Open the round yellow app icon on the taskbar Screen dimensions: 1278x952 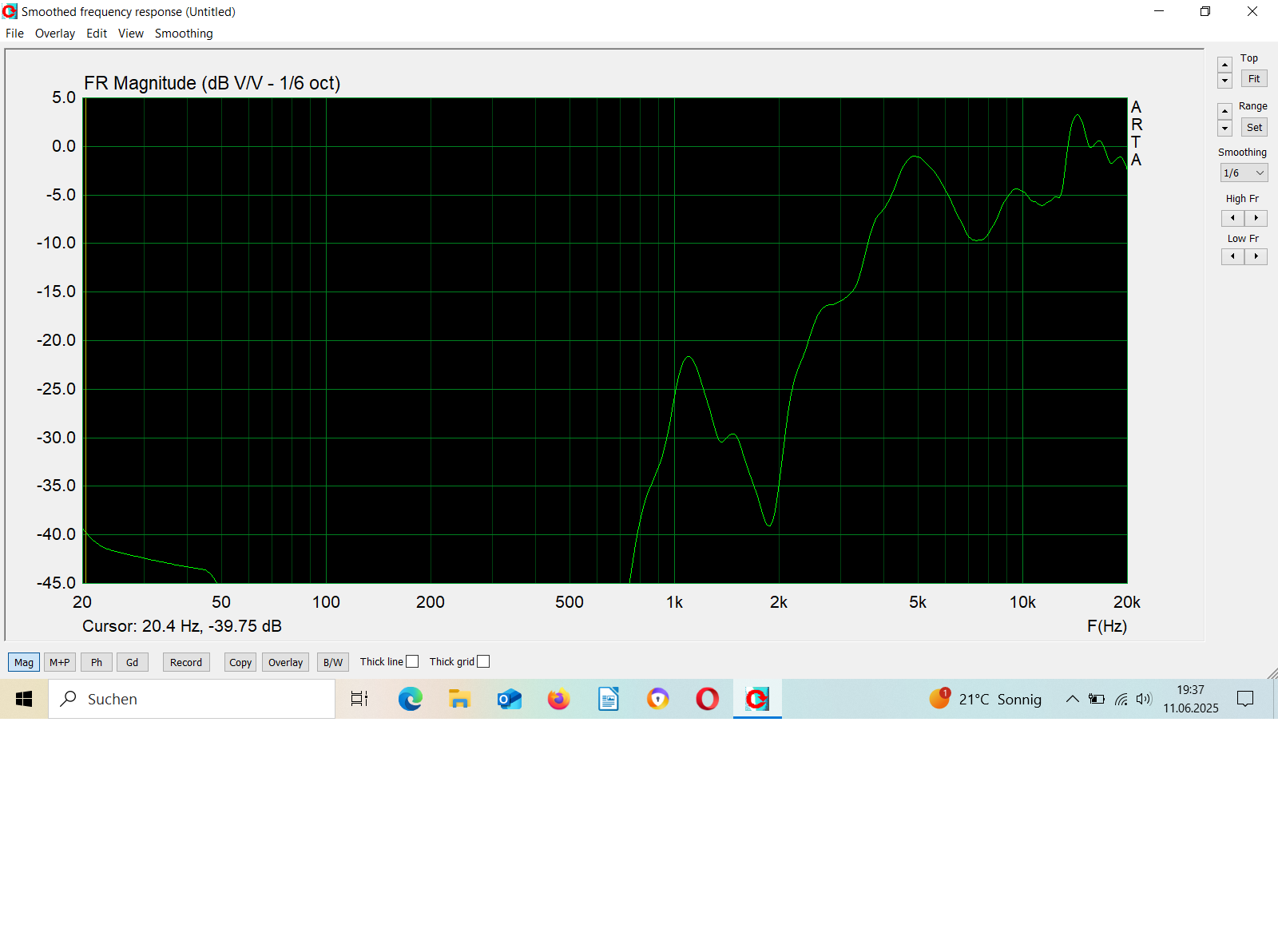(x=657, y=699)
